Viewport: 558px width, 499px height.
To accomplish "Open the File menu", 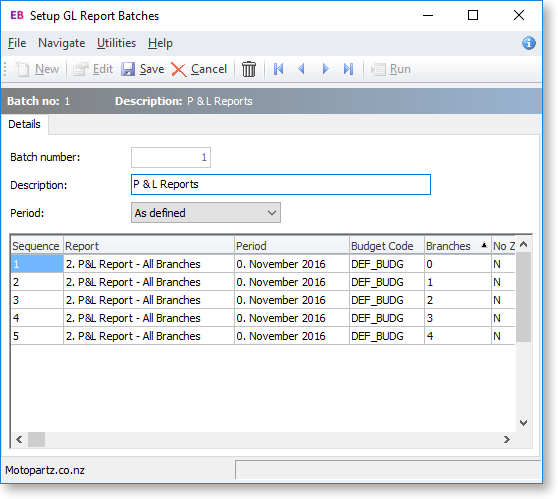I will coord(17,43).
